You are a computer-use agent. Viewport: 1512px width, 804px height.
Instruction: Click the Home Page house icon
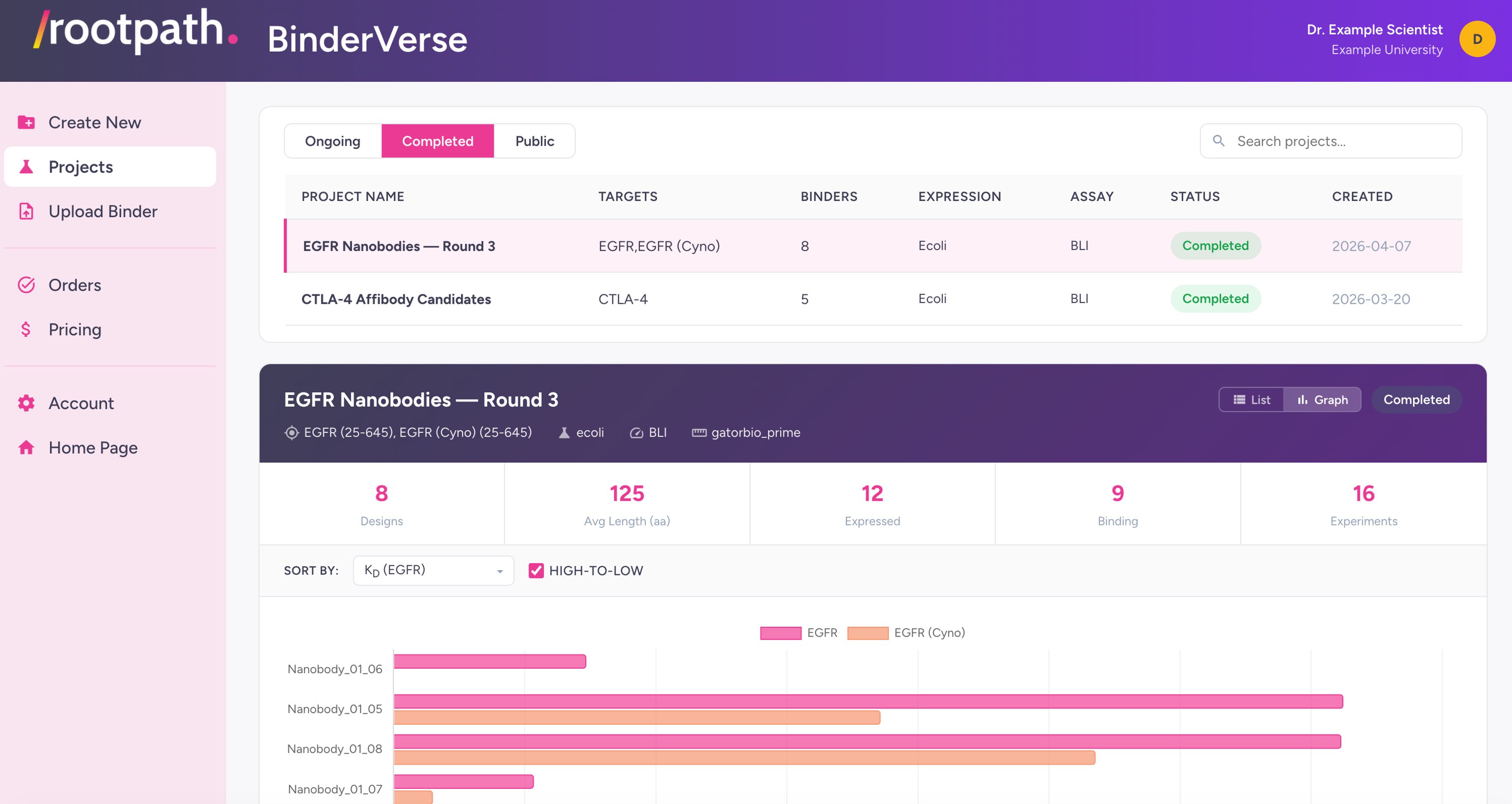click(26, 448)
